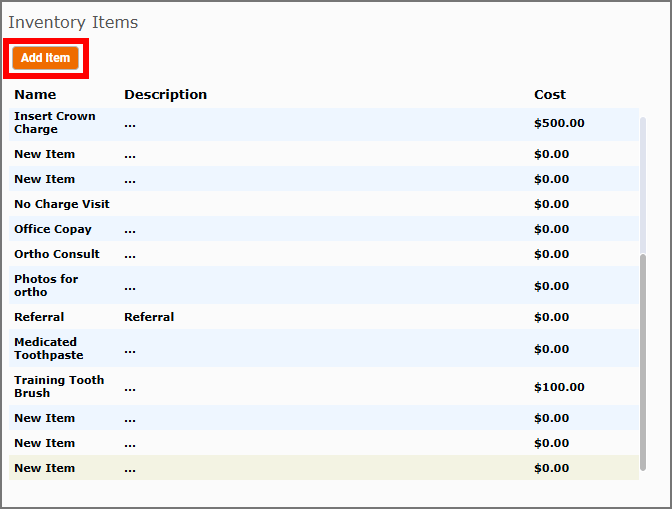This screenshot has height=509, width=672.
Task: Click the Cost column header
Action: click(x=550, y=95)
